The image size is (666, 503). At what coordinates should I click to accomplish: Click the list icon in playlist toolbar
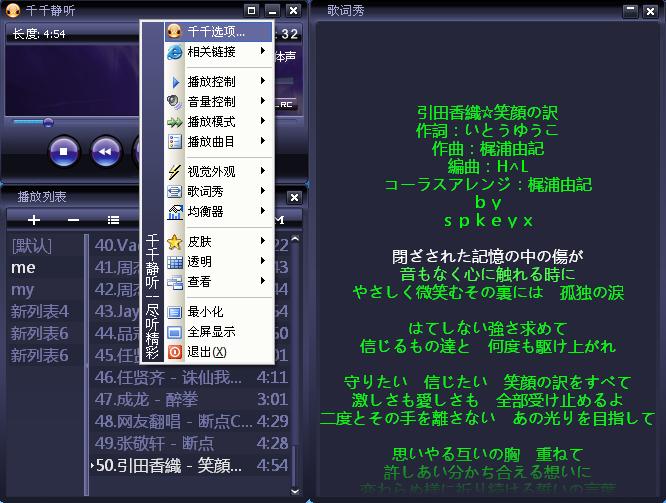113,220
